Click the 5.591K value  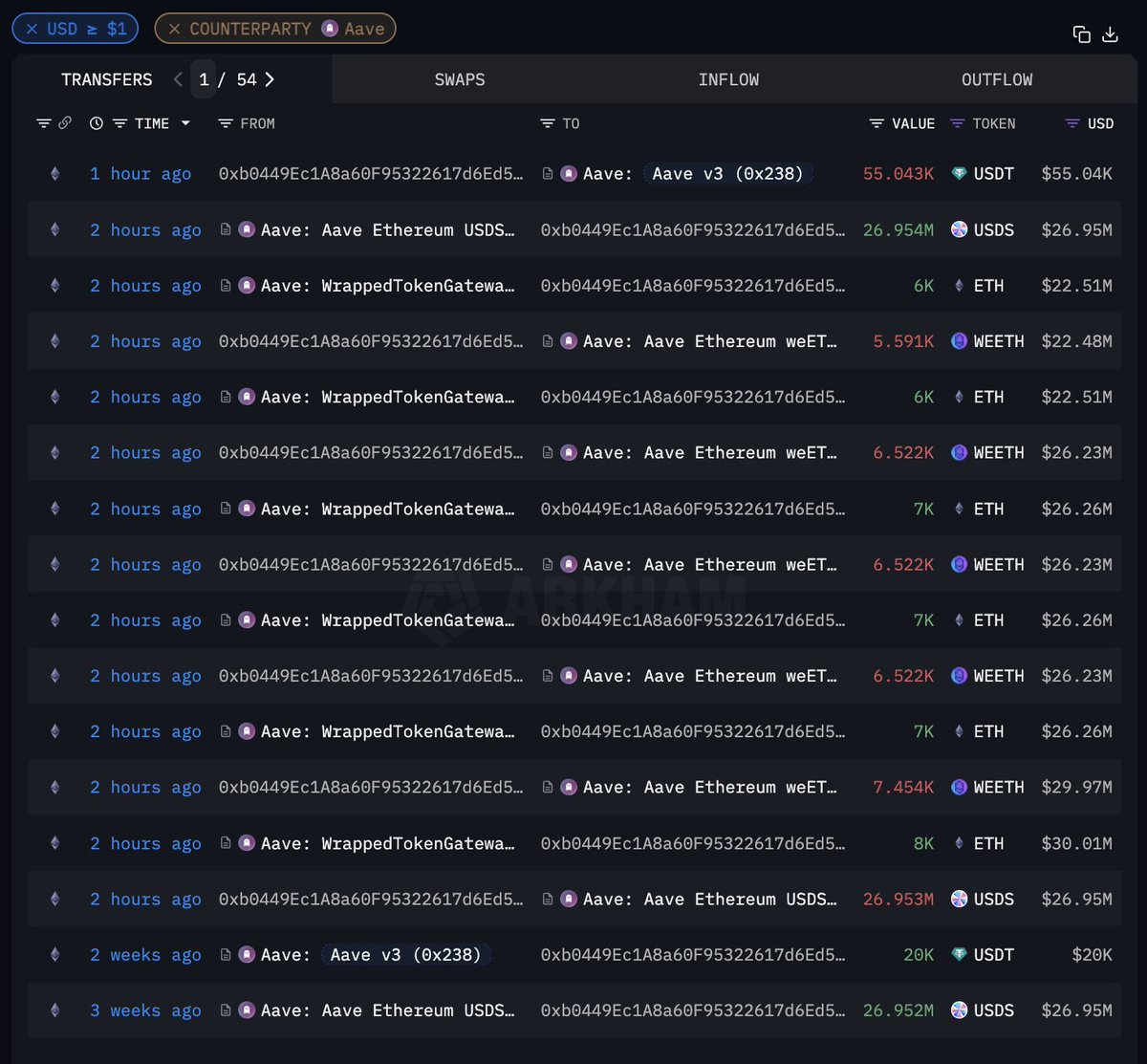(x=903, y=341)
